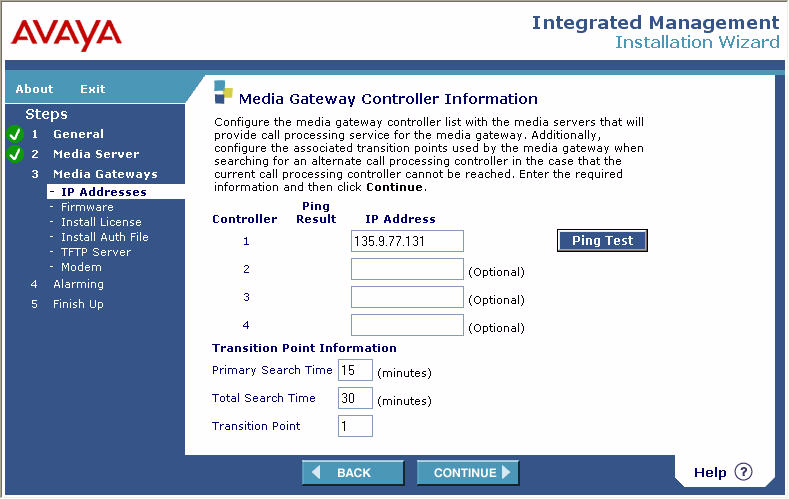
Task: Edit the Total Search Time field
Action: click(355, 398)
